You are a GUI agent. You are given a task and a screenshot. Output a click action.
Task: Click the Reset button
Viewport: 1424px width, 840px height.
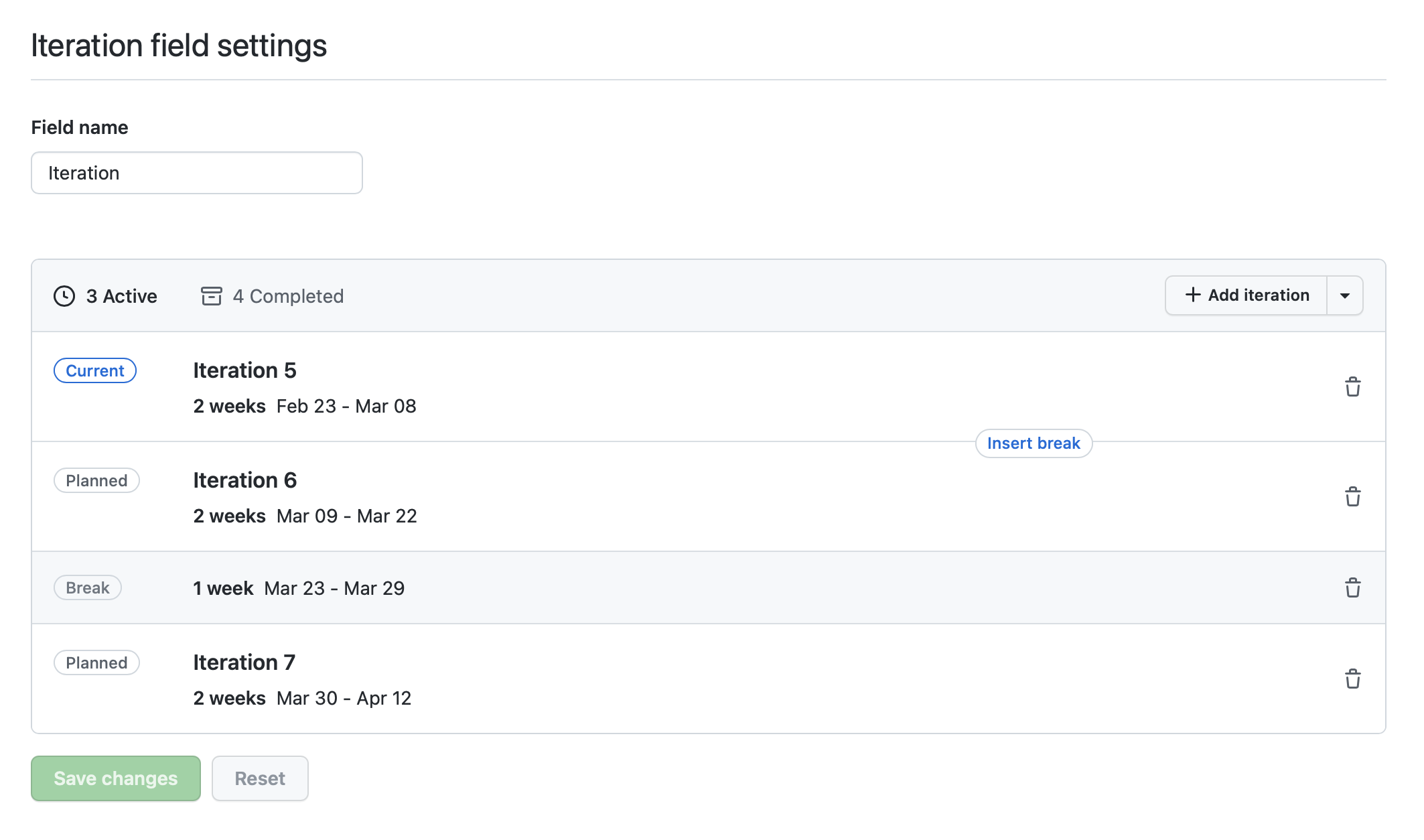point(260,778)
